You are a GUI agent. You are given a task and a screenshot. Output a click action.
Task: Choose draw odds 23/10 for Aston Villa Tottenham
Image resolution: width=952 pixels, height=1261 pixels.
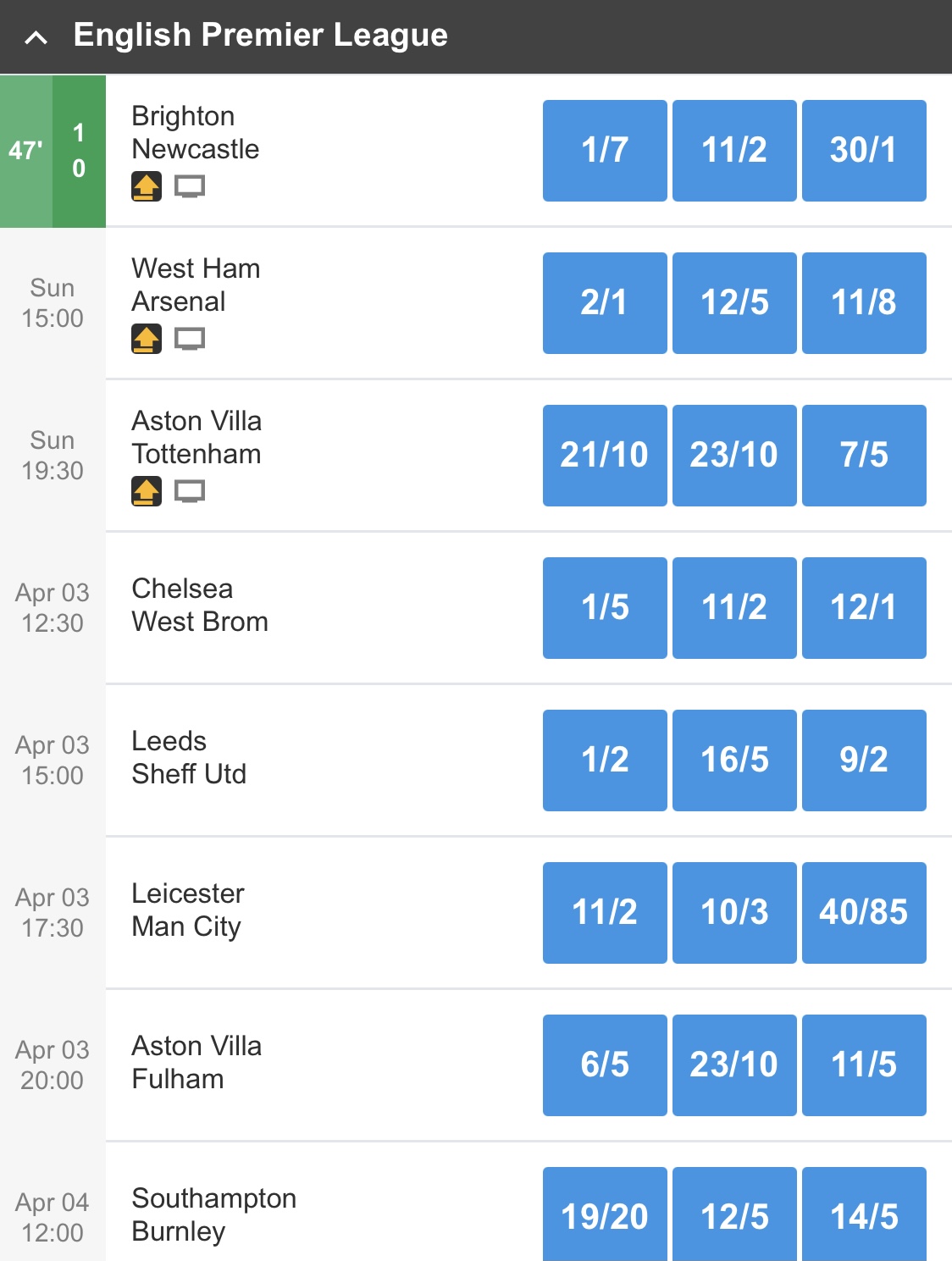734,456
